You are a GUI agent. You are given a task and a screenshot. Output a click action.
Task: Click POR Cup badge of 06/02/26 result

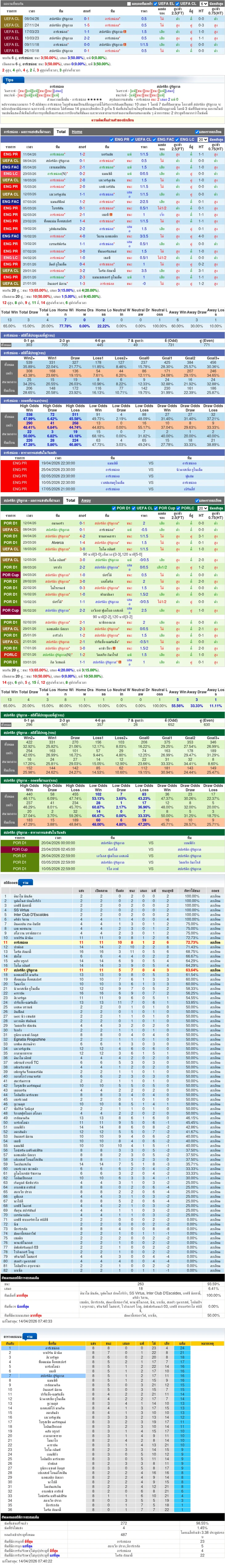[x=10, y=610]
